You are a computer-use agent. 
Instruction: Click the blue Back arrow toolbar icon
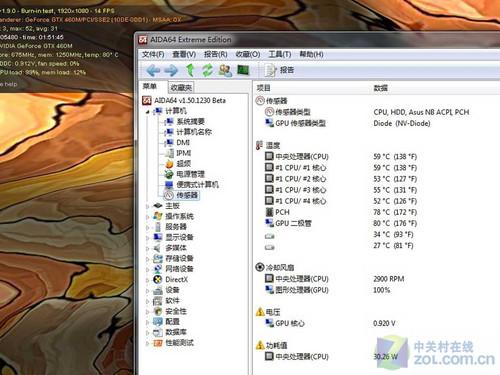coord(153,70)
